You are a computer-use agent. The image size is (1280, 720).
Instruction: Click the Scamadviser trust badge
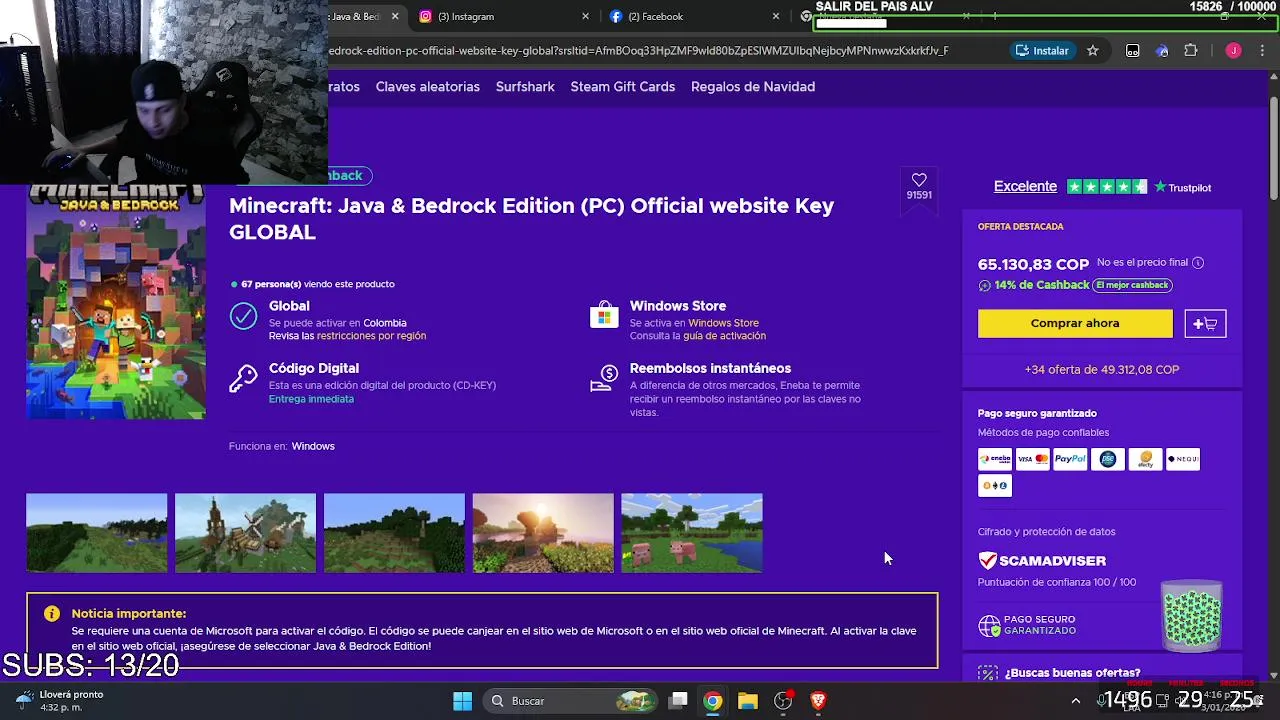coord(1042,561)
